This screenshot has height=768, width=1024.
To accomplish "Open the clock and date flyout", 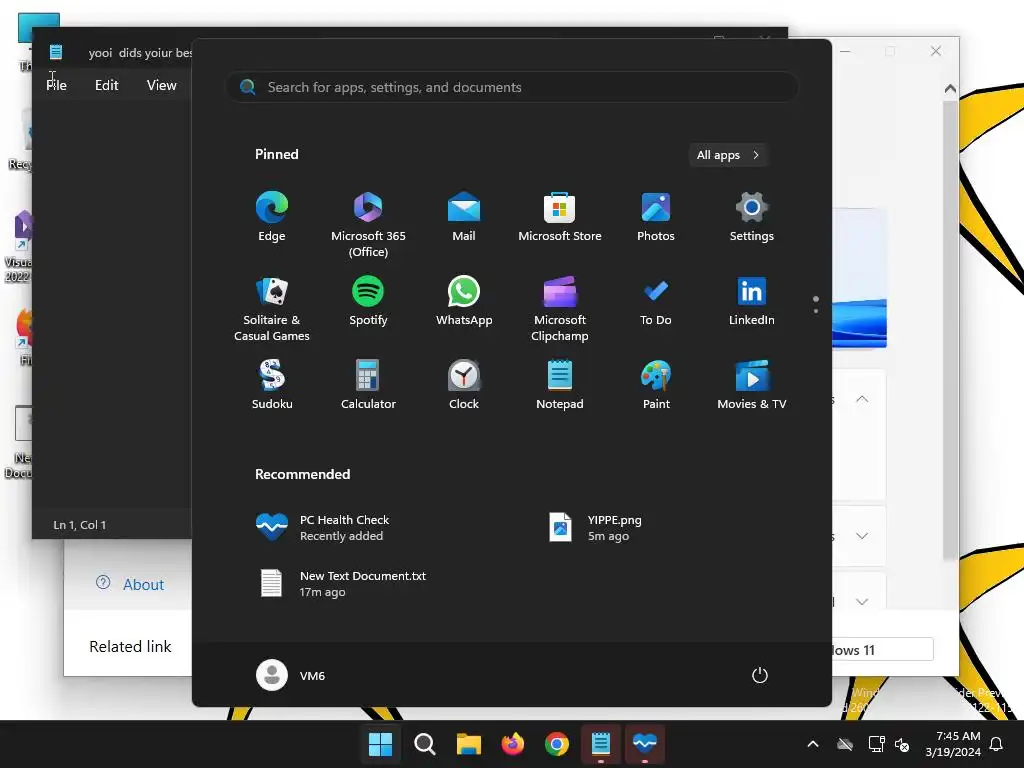I will [x=953, y=744].
